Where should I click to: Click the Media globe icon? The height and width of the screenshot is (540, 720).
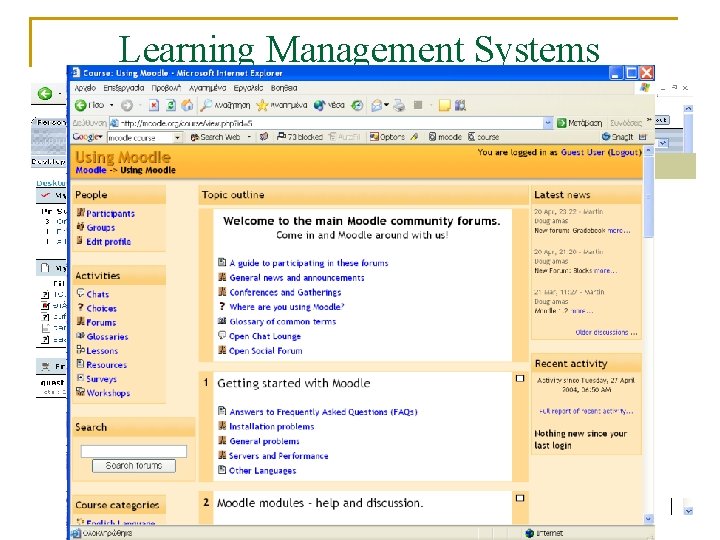319,106
